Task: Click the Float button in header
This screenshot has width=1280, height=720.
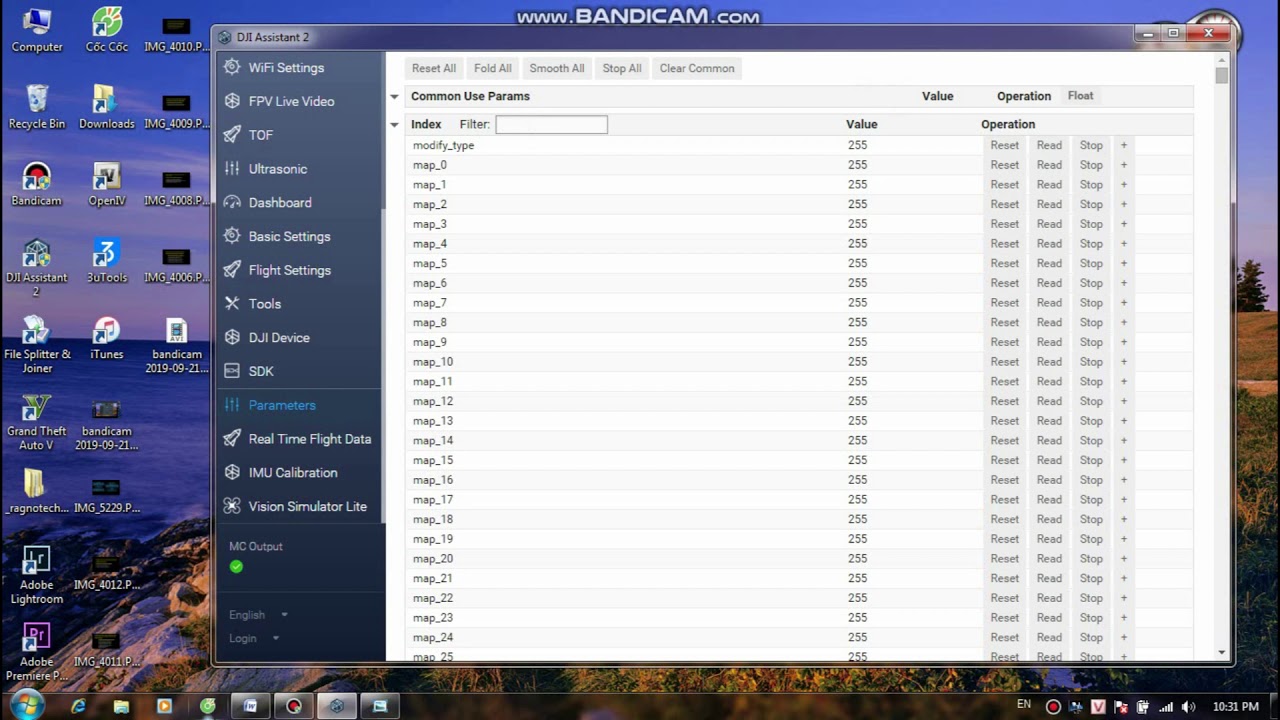Action: (x=1081, y=96)
